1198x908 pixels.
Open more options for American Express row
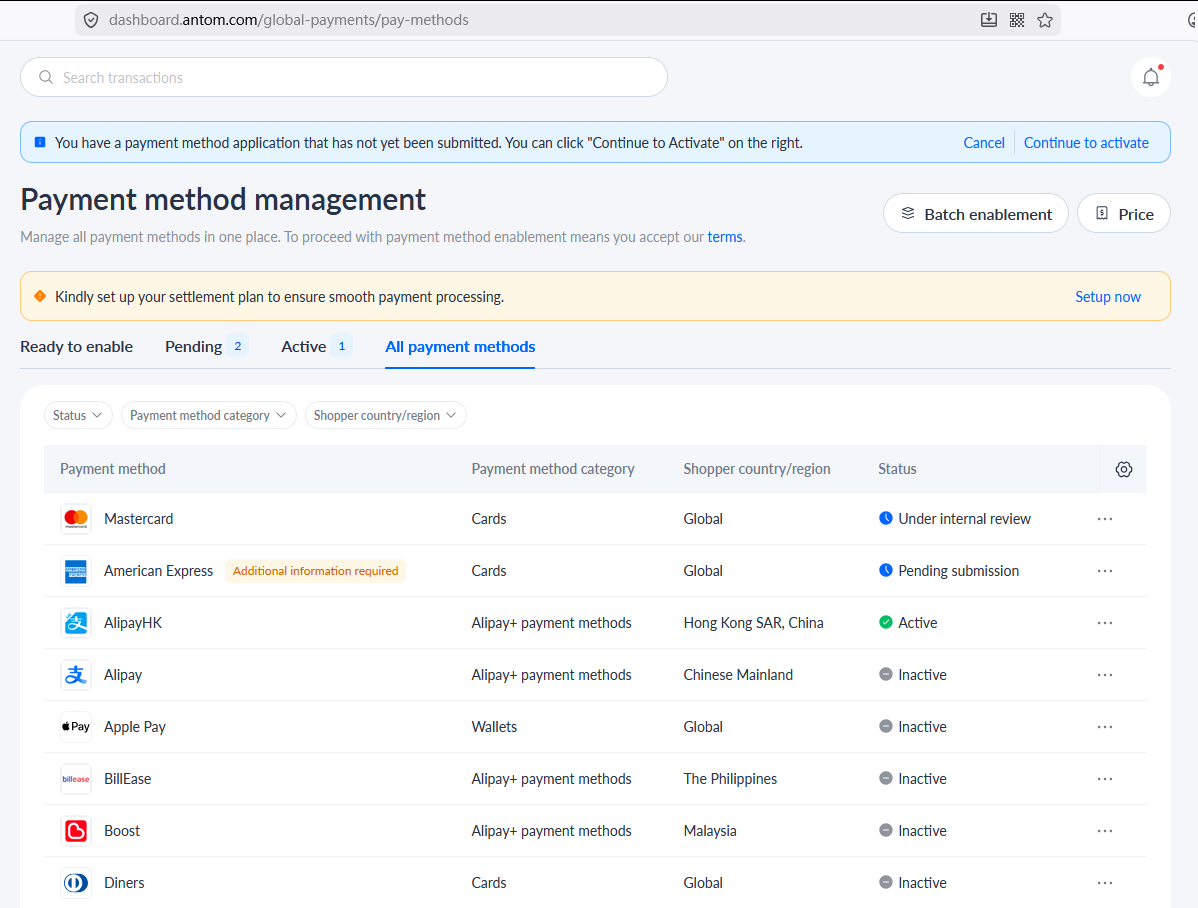pos(1105,571)
